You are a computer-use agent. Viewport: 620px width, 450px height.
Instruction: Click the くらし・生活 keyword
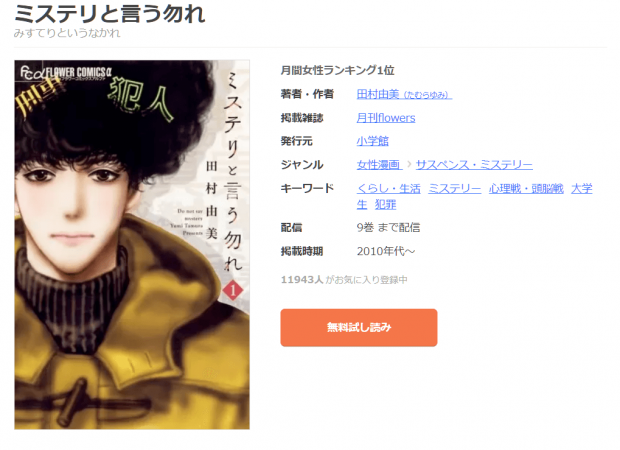tap(388, 189)
